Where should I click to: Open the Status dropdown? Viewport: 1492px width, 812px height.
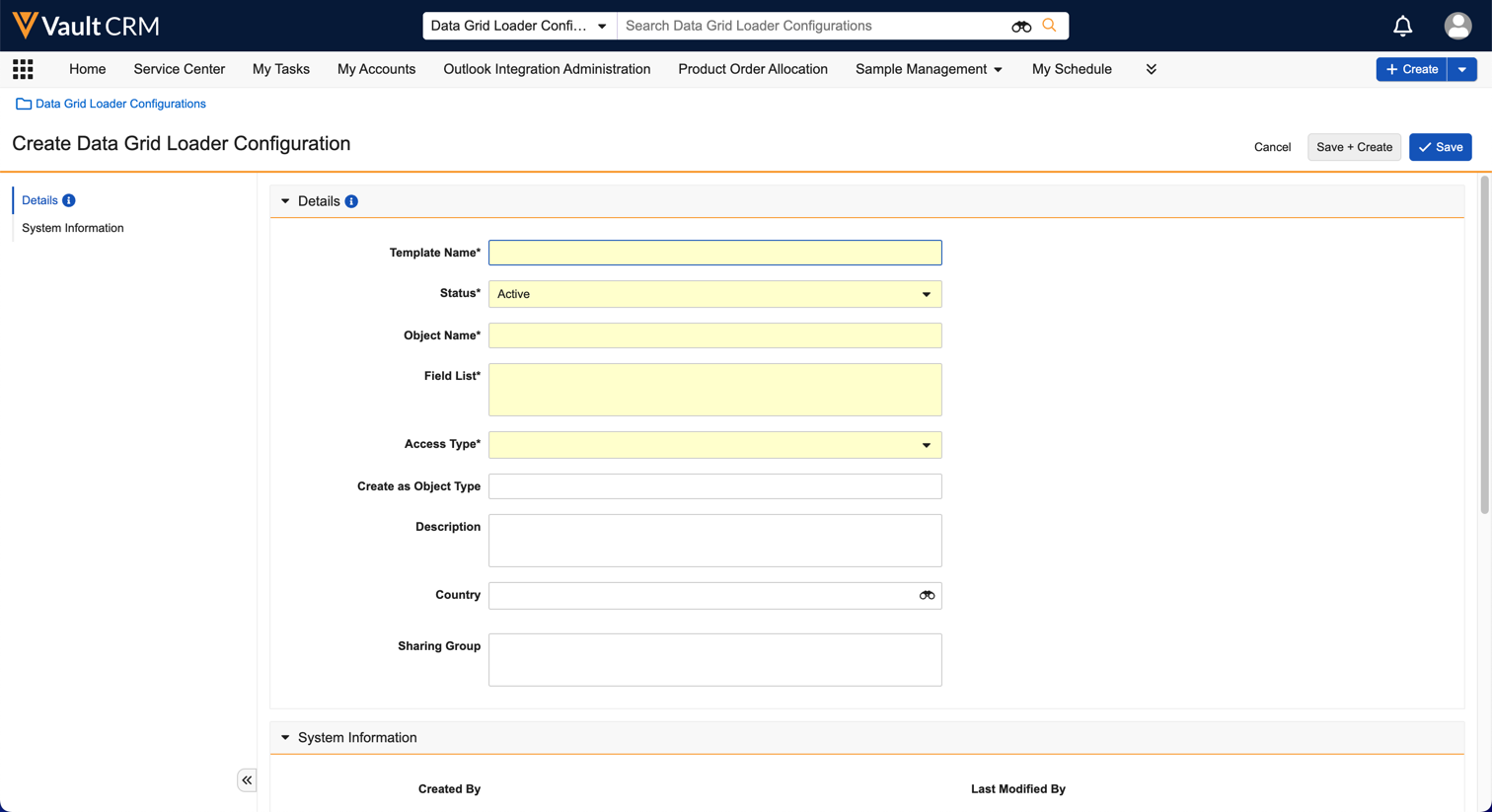coord(714,294)
